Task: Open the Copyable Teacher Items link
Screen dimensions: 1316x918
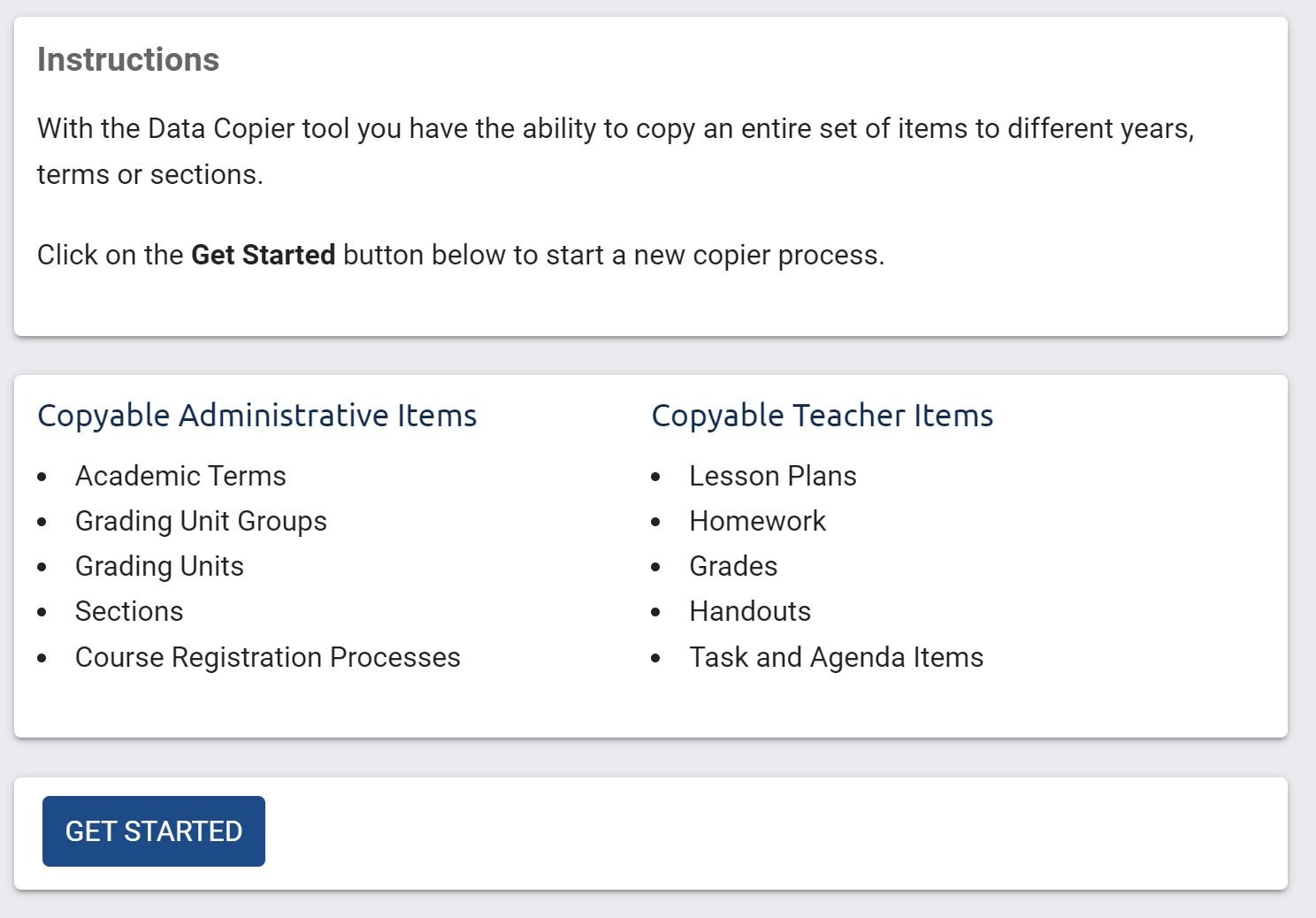Action: pyautogui.click(x=822, y=415)
